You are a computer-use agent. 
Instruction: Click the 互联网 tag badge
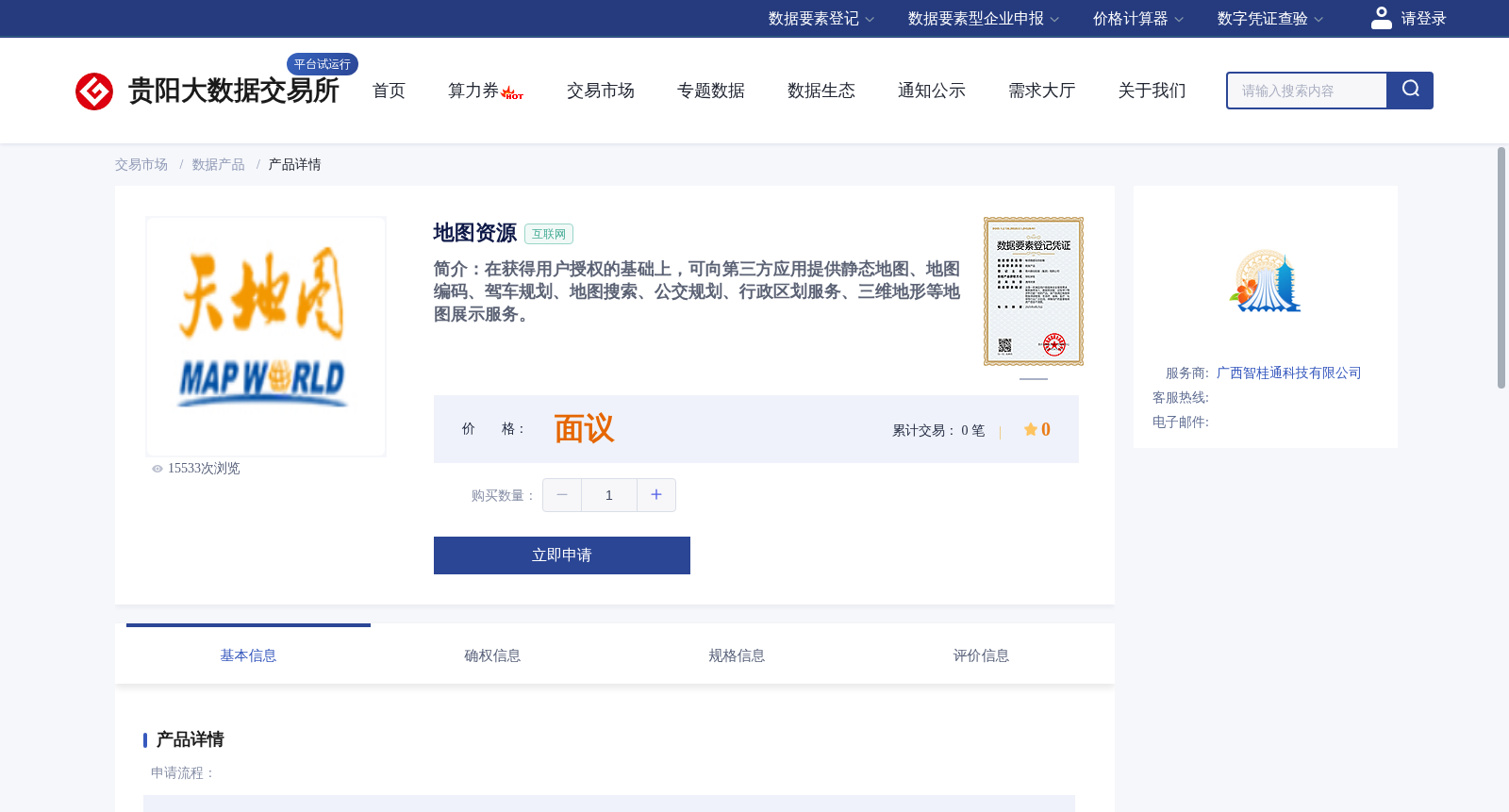click(x=549, y=234)
